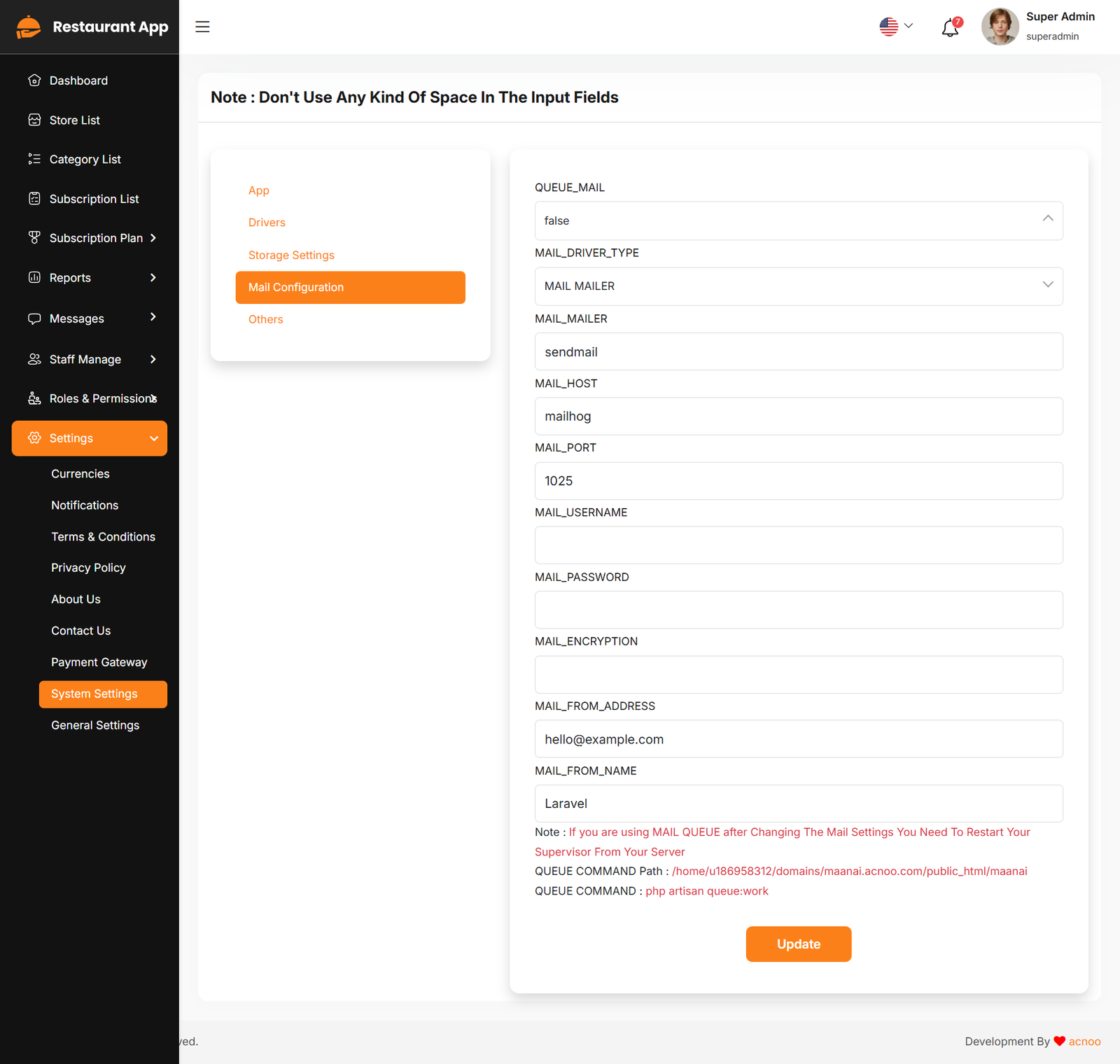Click the hamburger menu icon
Image resolution: width=1120 pixels, height=1064 pixels.
202,27
